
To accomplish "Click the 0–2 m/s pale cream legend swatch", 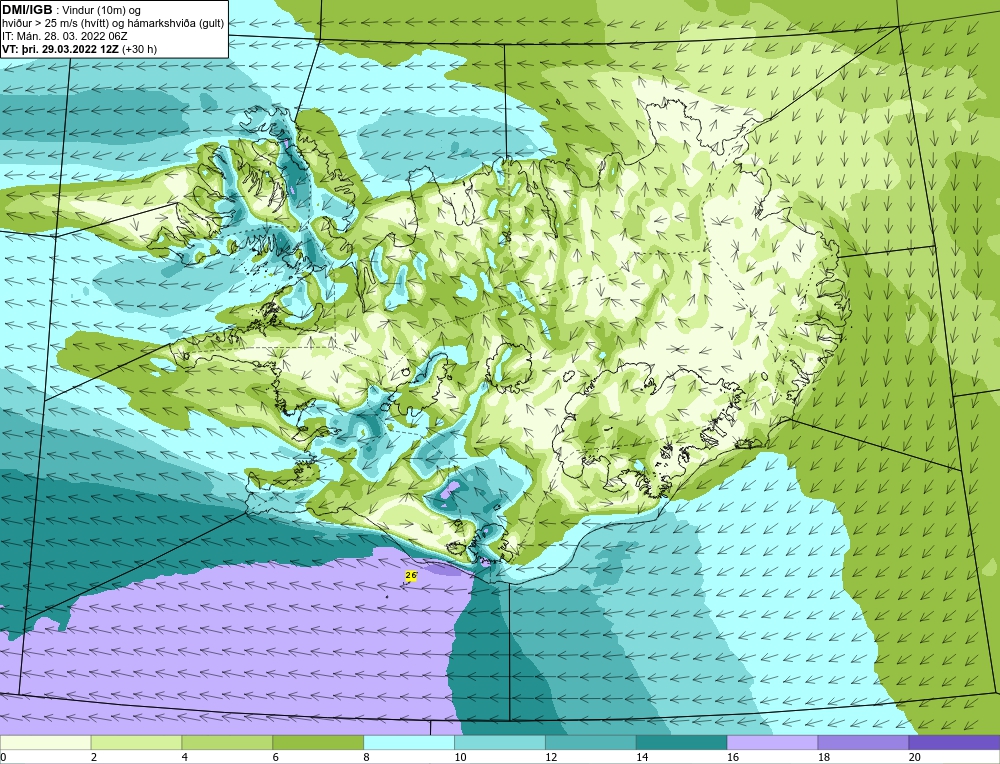I will (x=45, y=742).
